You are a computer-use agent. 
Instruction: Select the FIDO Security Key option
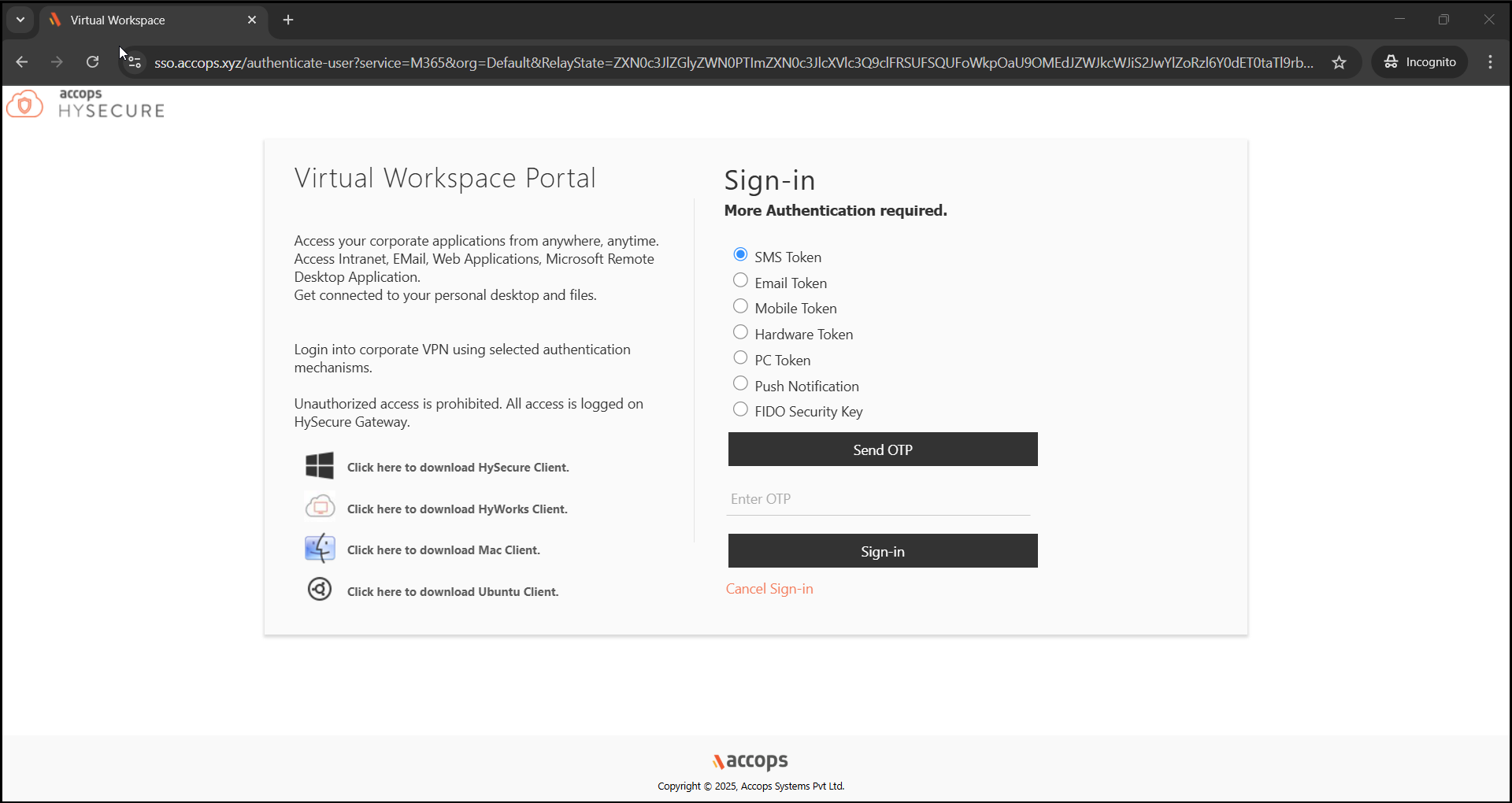(740, 409)
